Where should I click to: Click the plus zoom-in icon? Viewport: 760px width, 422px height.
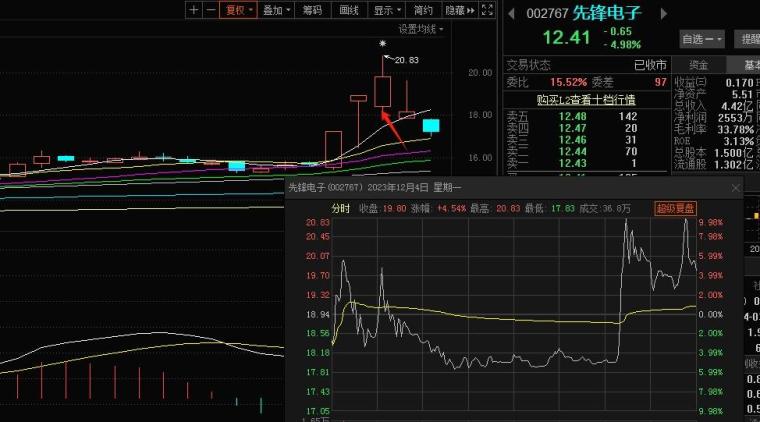pyautogui.click(x=194, y=10)
